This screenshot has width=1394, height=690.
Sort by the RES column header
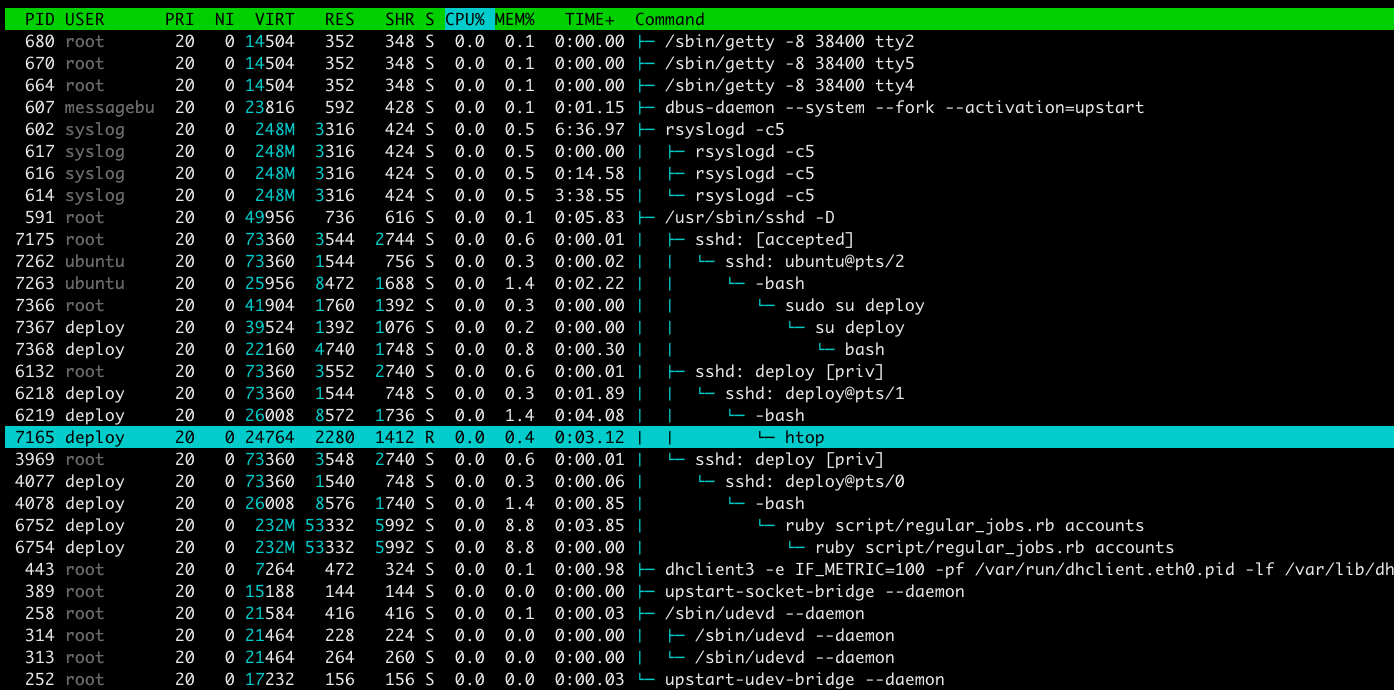point(339,19)
